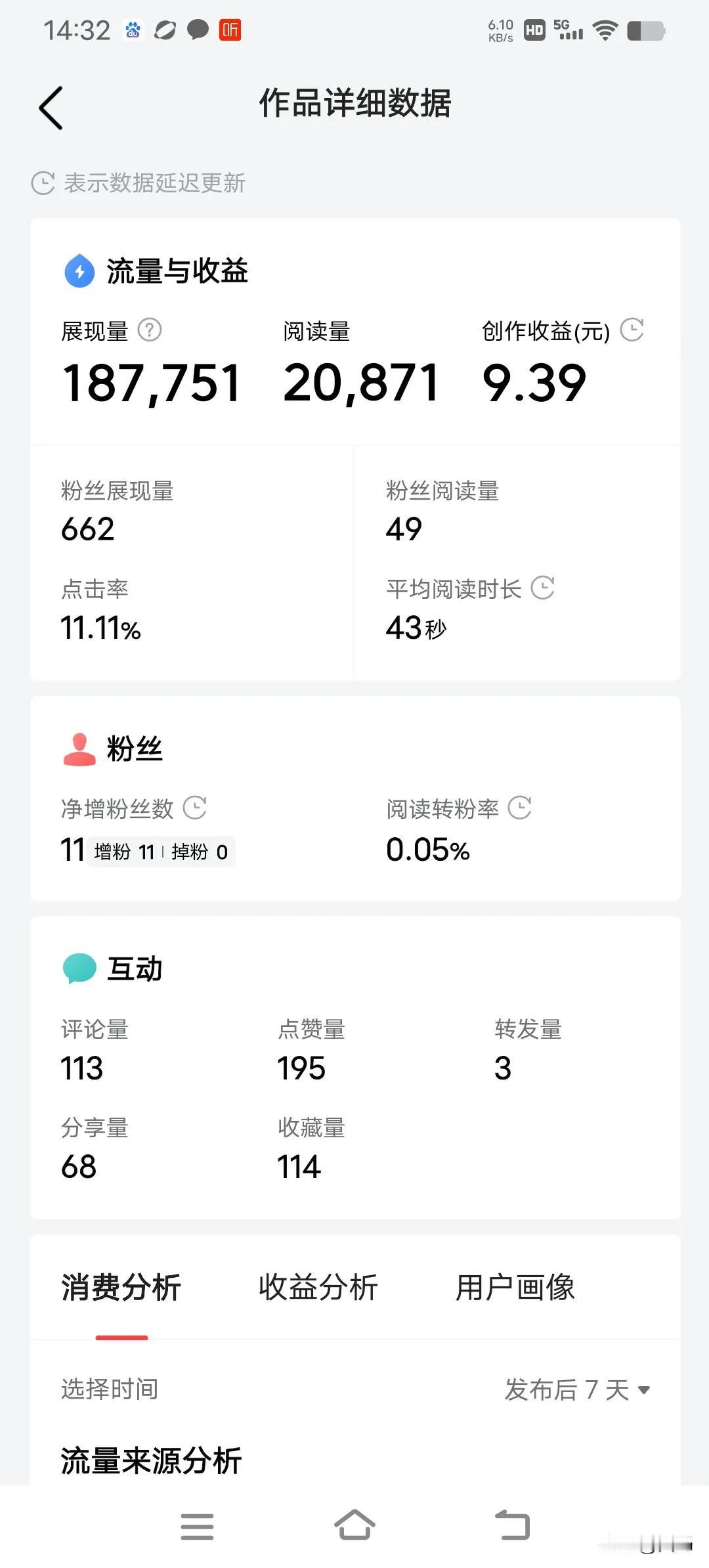Tap the Baidu paw icon in status bar
The width and height of the screenshot is (709, 1568).
tap(133, 30)
